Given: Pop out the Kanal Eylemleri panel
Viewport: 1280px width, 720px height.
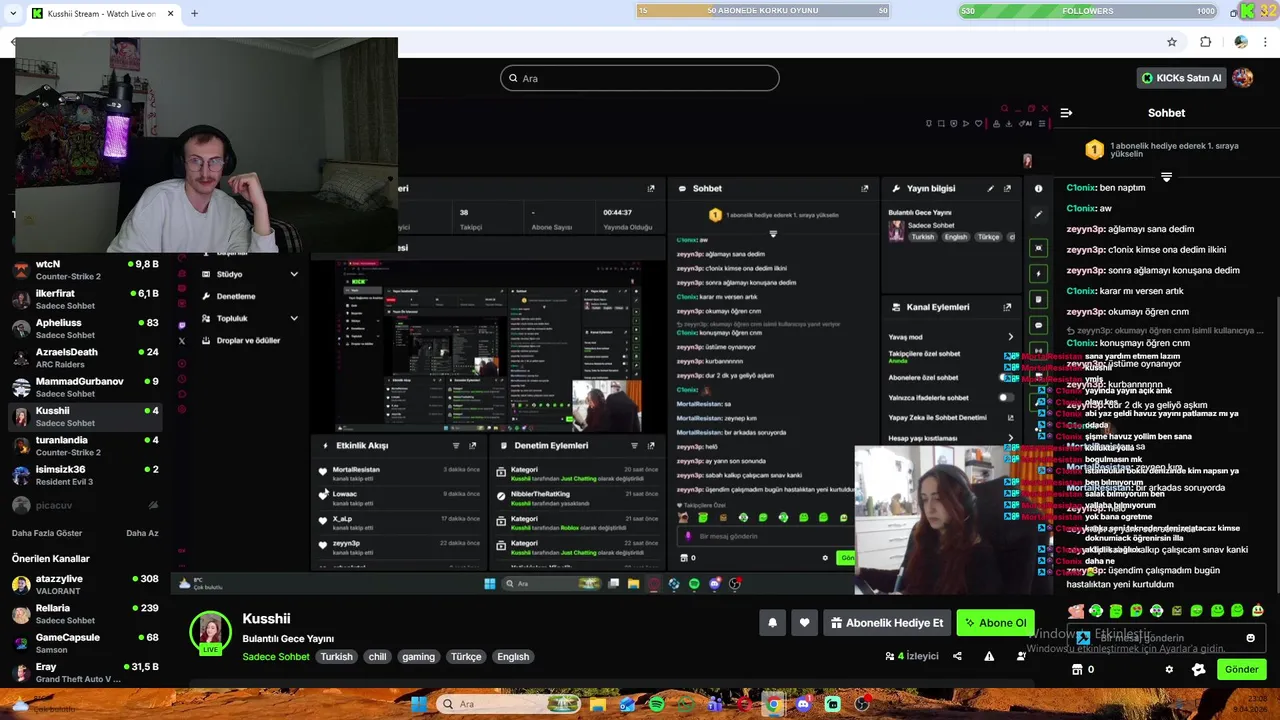Looking at the screenshot, I should coord(1007,307).
